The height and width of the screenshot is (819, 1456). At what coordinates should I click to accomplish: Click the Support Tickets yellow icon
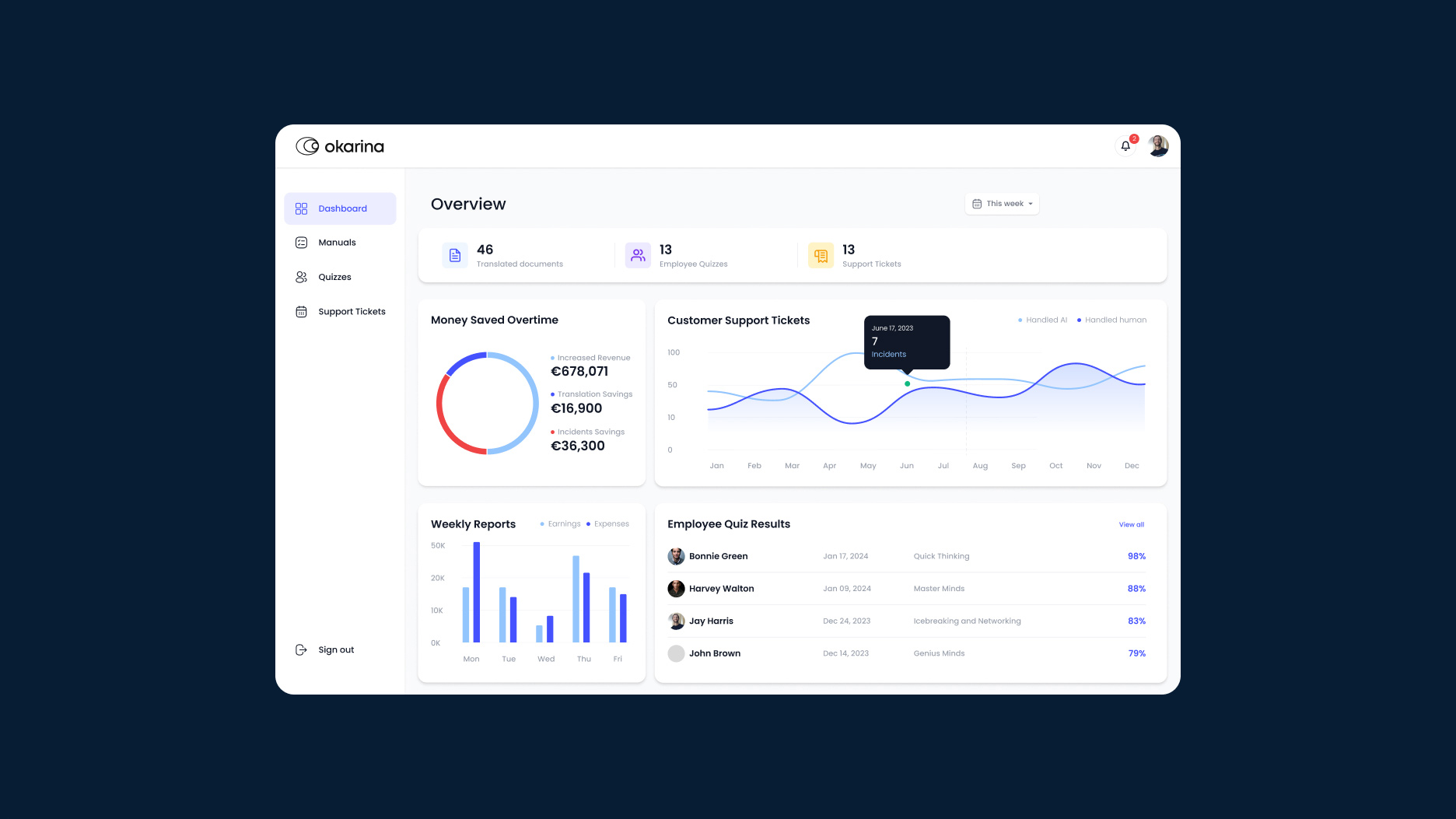pos(821,255)
